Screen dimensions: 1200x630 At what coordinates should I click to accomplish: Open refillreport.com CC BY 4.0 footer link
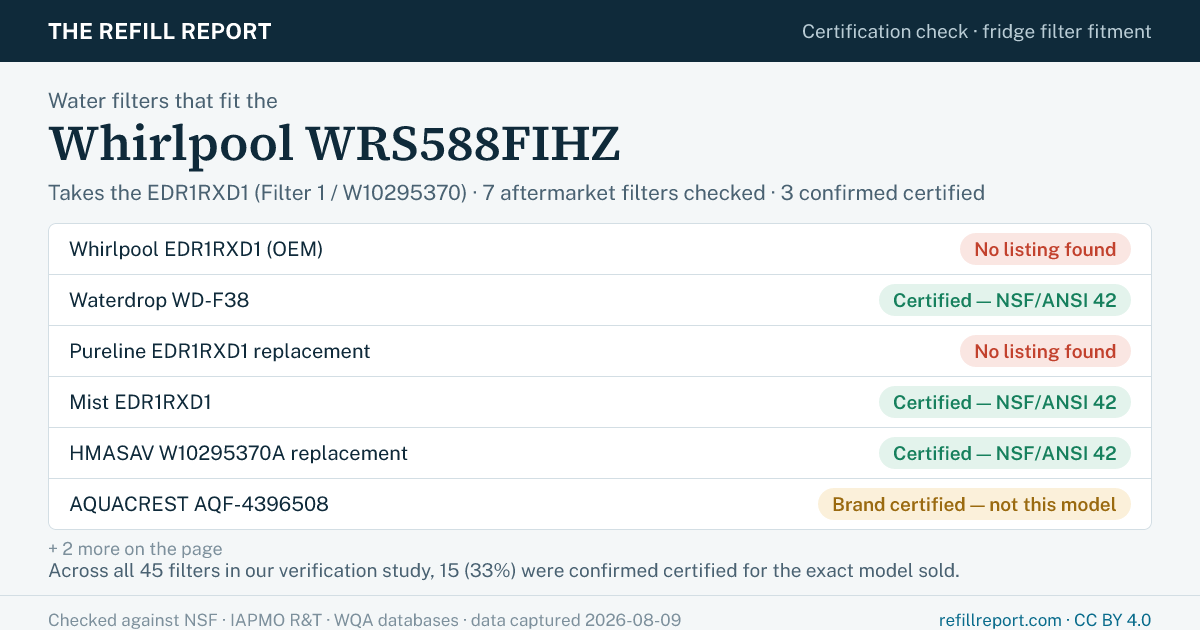(x=1045, y=620)
